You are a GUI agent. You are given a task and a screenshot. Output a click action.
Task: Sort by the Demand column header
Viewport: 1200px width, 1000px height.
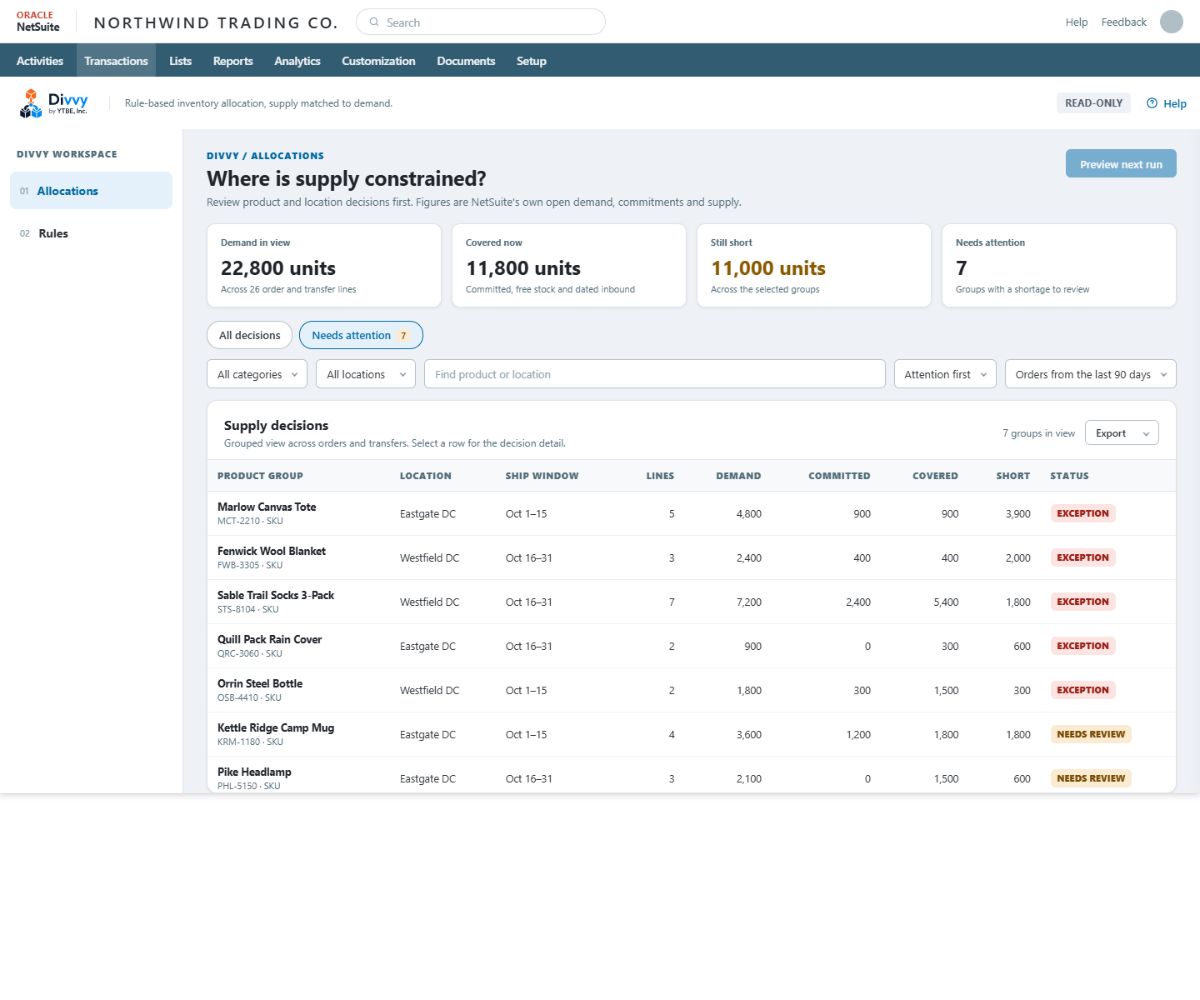[738, 476]
